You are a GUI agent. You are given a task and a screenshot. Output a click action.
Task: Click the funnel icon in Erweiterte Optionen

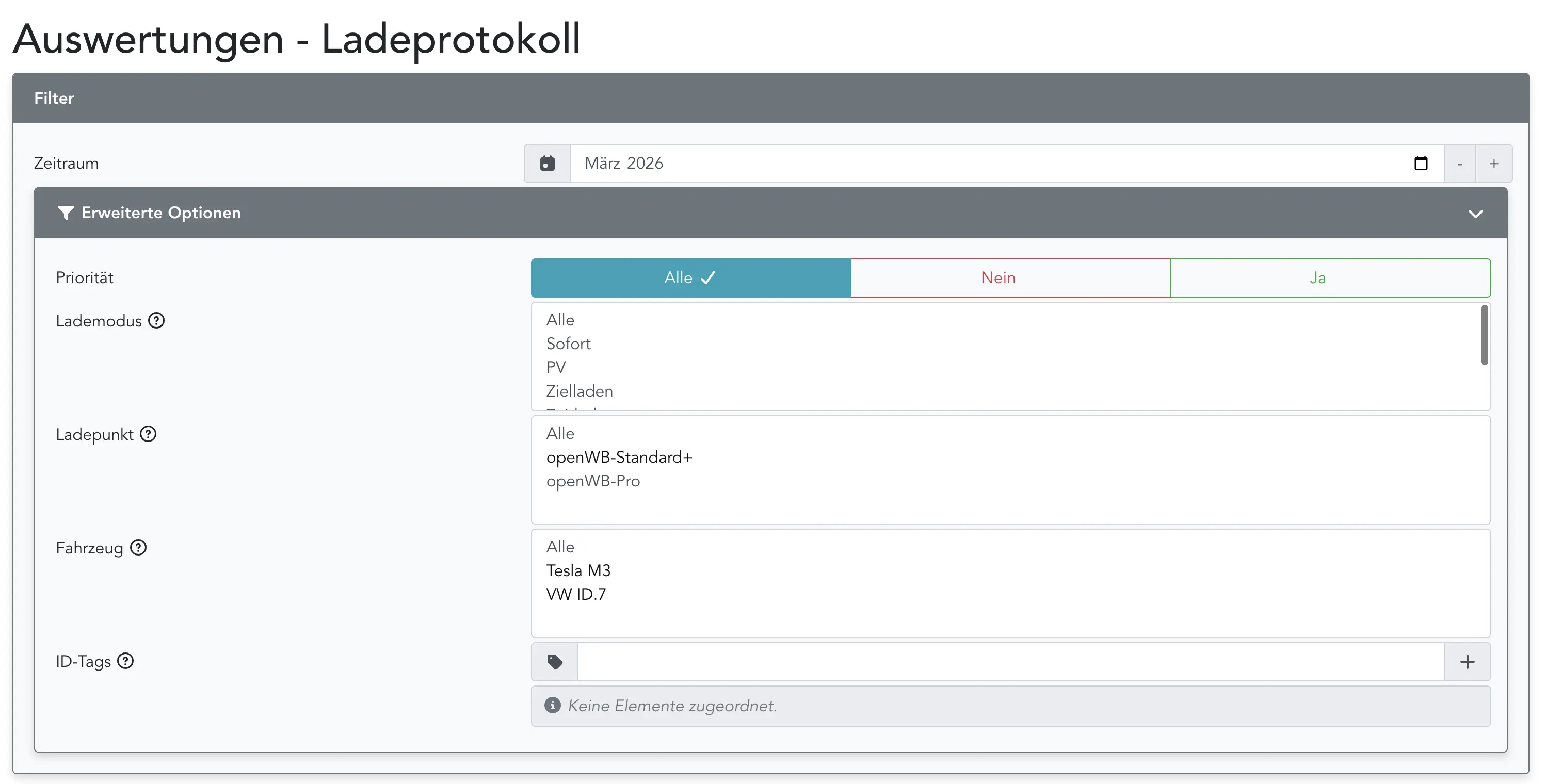point(66,213)
